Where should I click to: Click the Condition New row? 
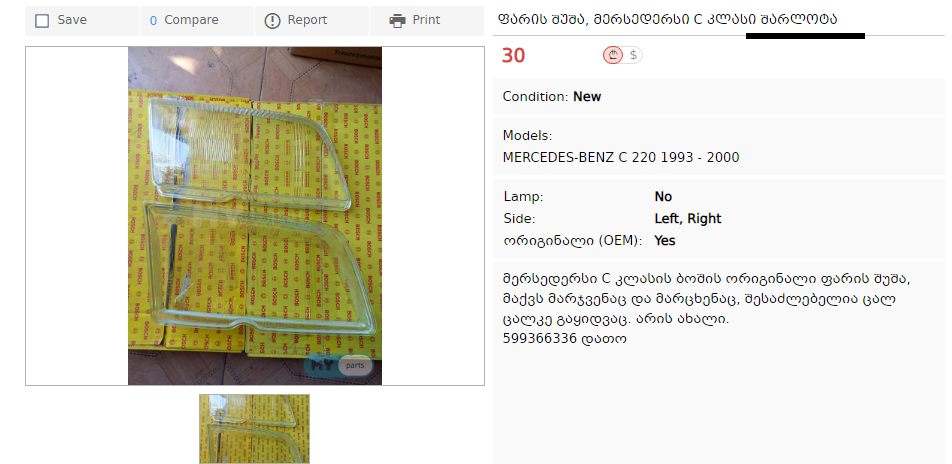point(718,97)
